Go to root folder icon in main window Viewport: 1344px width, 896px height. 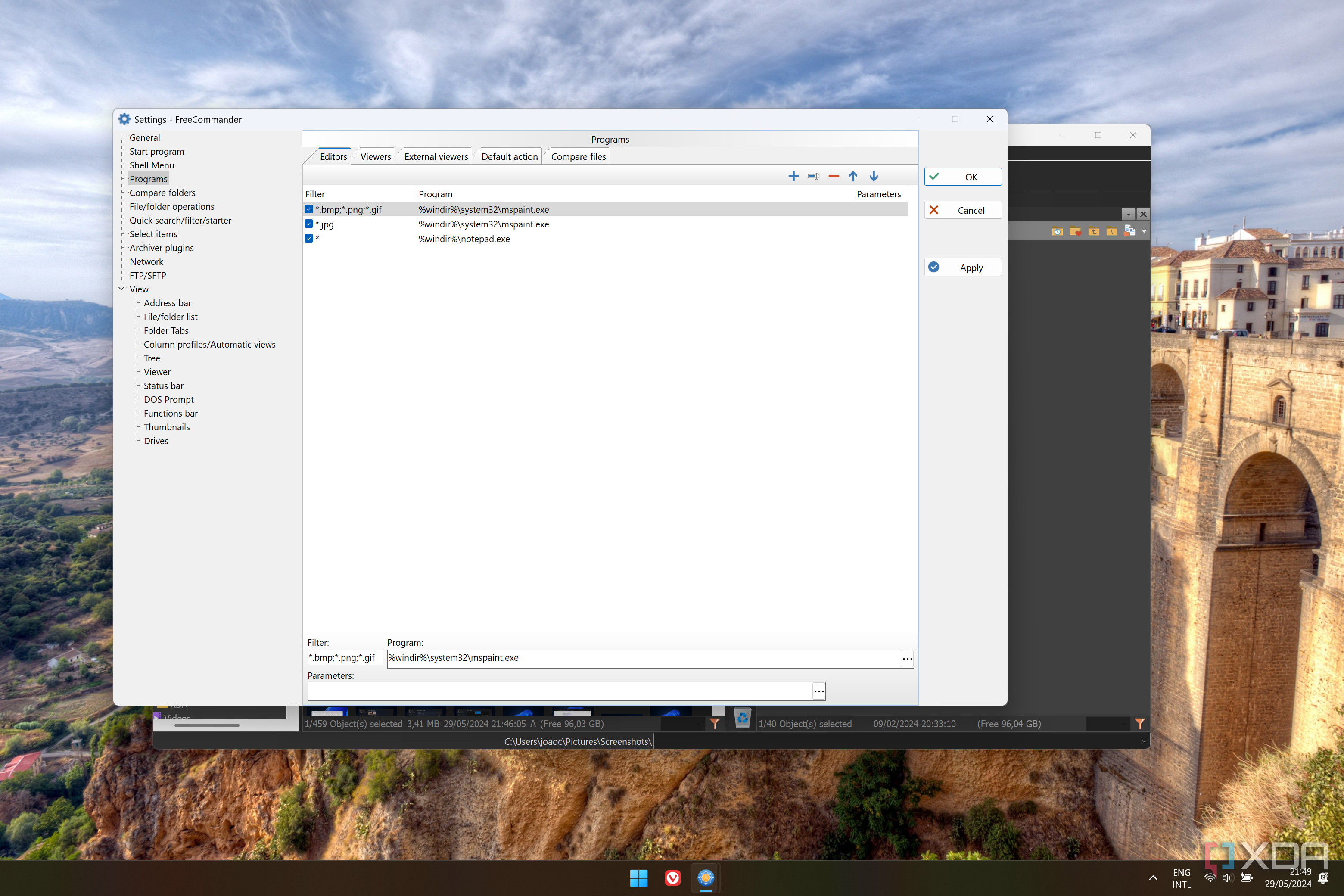pyautogui.click(x=1111, y=231)
